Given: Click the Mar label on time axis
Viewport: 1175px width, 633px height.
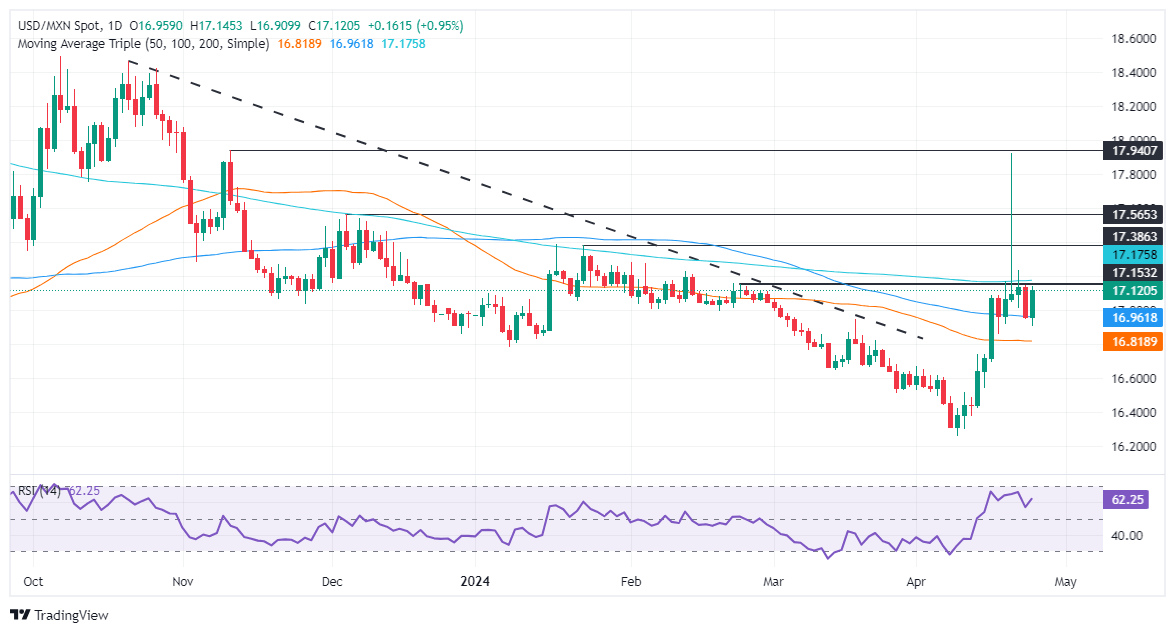Looking at the screenshot, I should pos(773,581).
